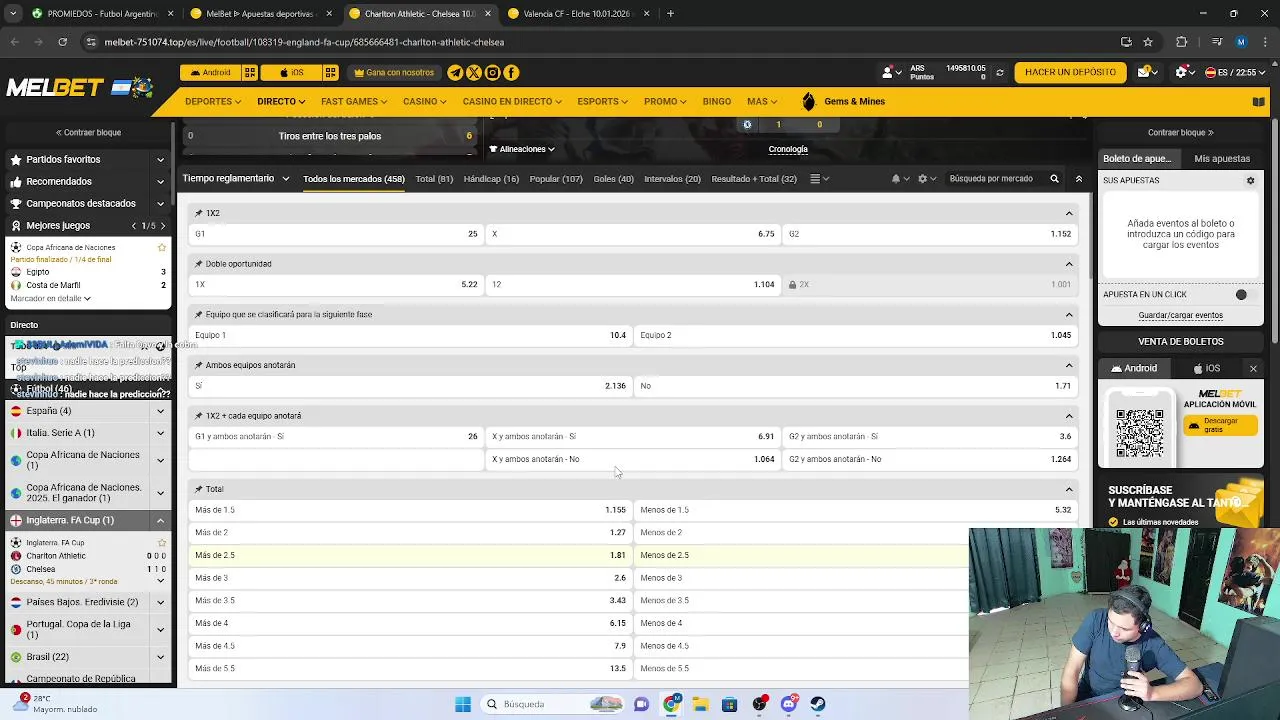Viewport: 1280px width, 720px height.
Task: Click the Guardar/cargar eventos link
Action: point(1180,315)
